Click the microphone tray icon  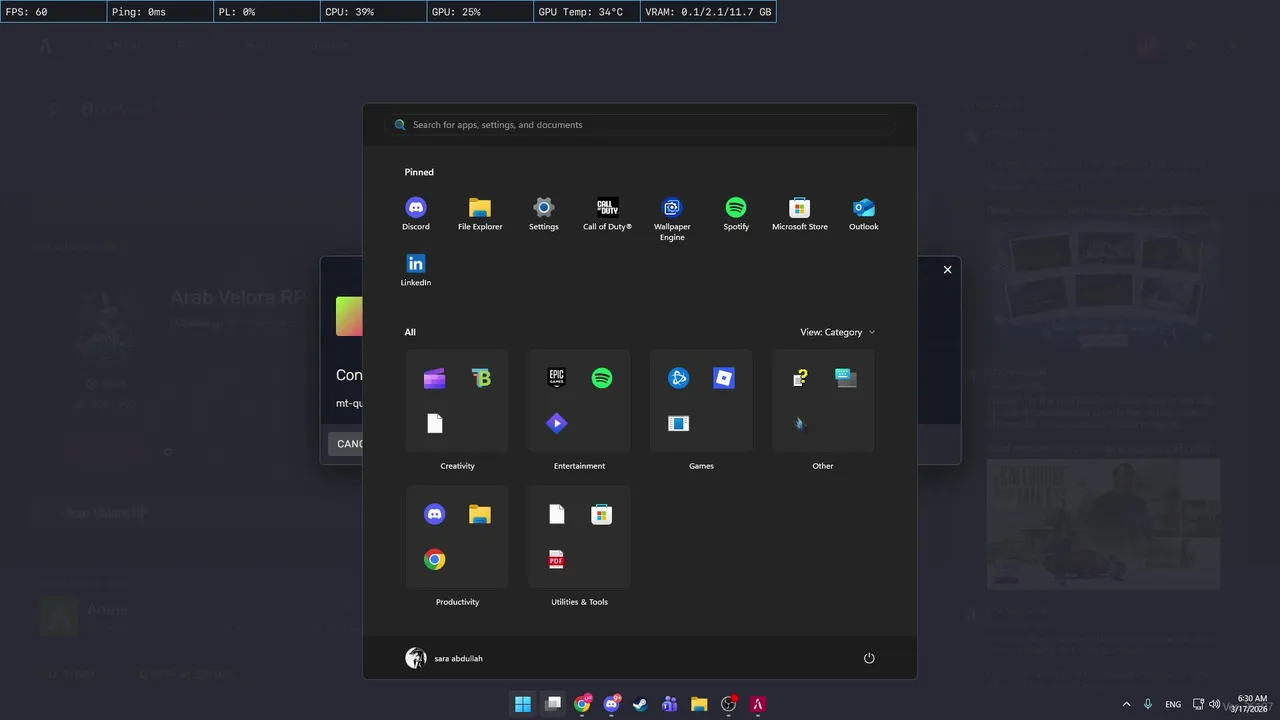(x=1148, y=704)
